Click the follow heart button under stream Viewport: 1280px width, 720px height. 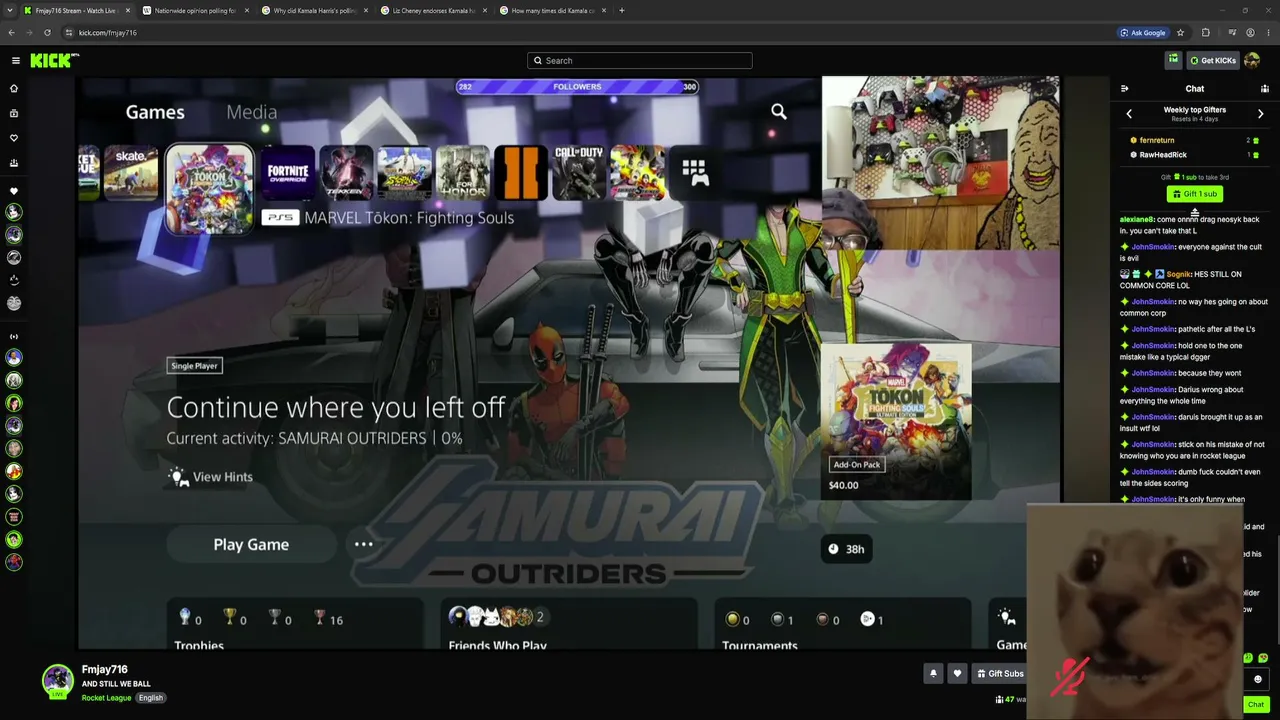coord(957,673)
